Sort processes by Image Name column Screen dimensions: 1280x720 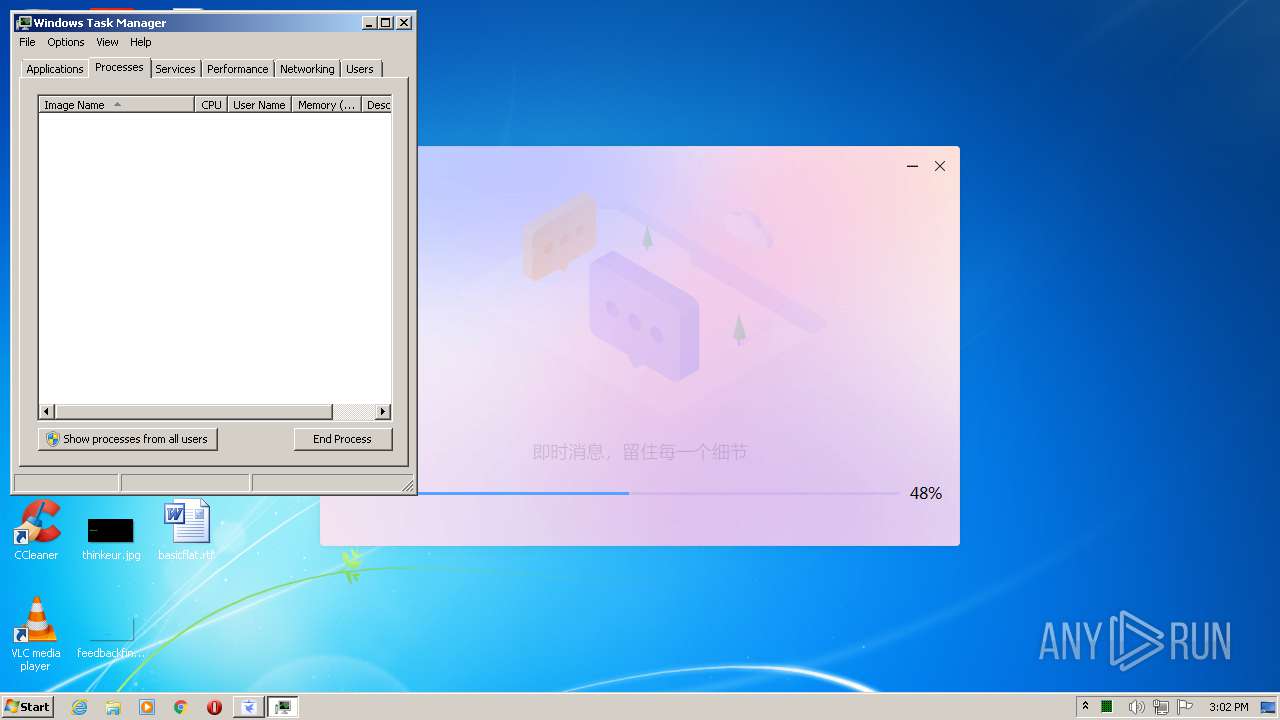tap(116, 104)
